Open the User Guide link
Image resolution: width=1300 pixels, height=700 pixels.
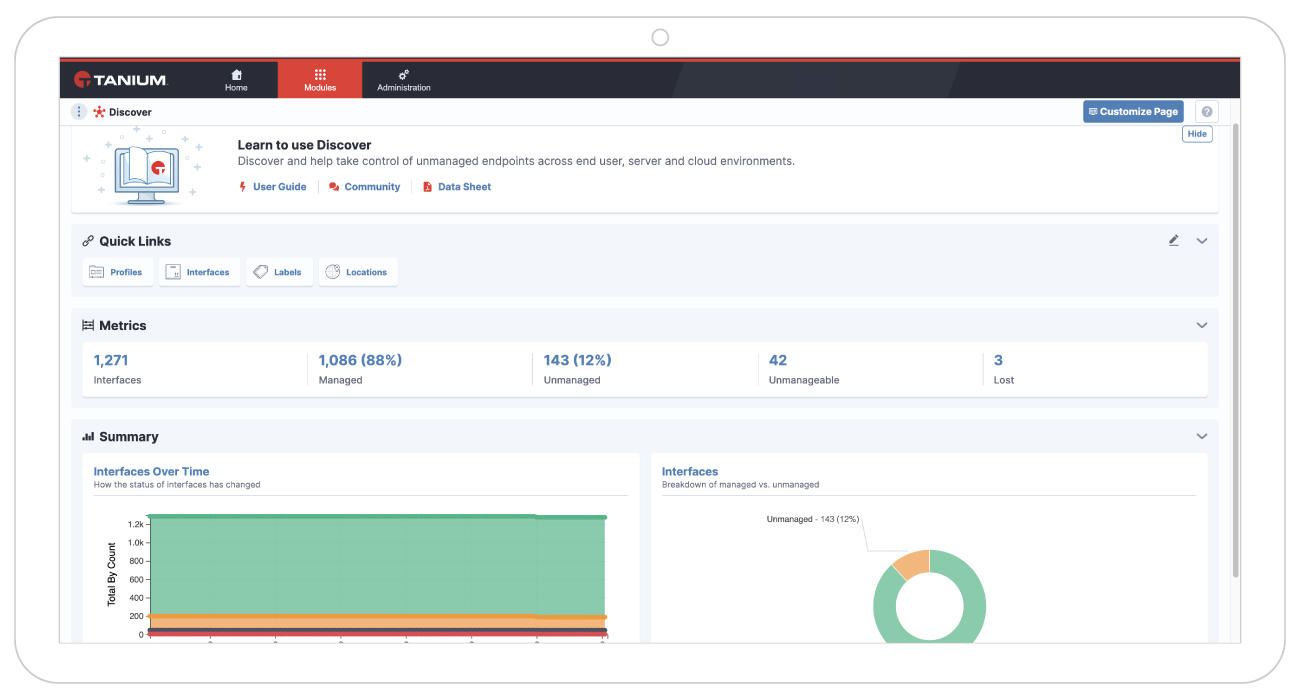point(273,187)
